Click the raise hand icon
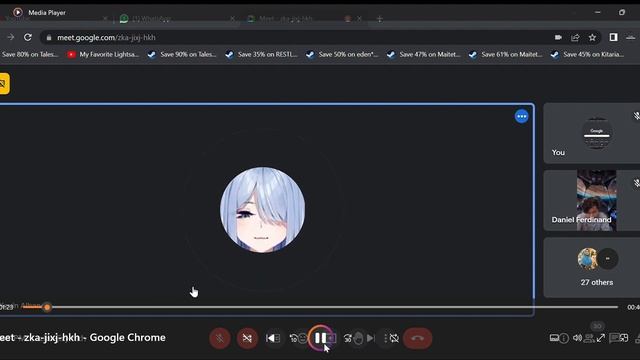The image size is (640, 360). coord(358,338)
